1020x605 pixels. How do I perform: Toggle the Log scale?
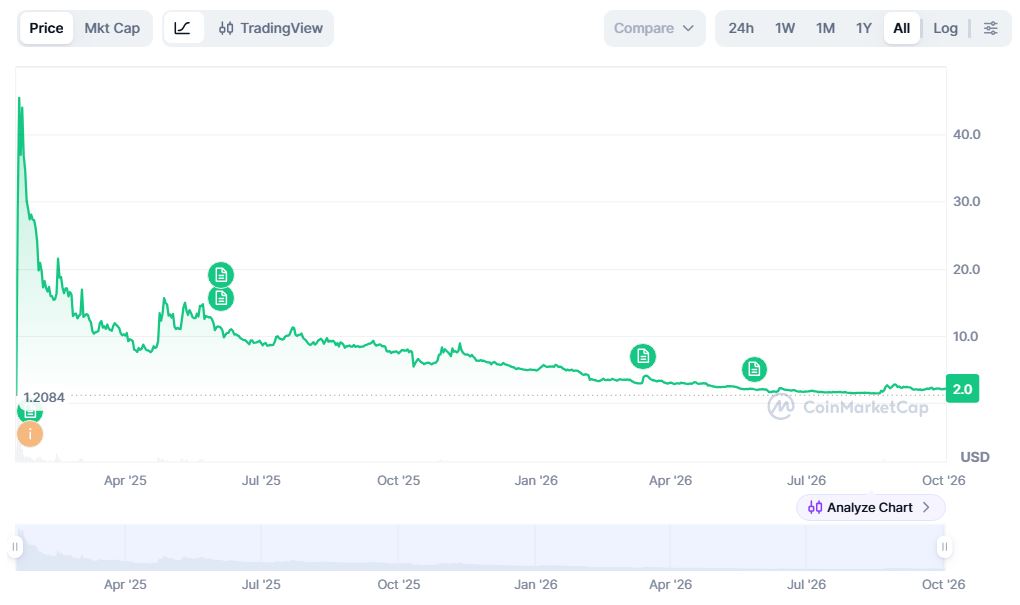(945, 28)
